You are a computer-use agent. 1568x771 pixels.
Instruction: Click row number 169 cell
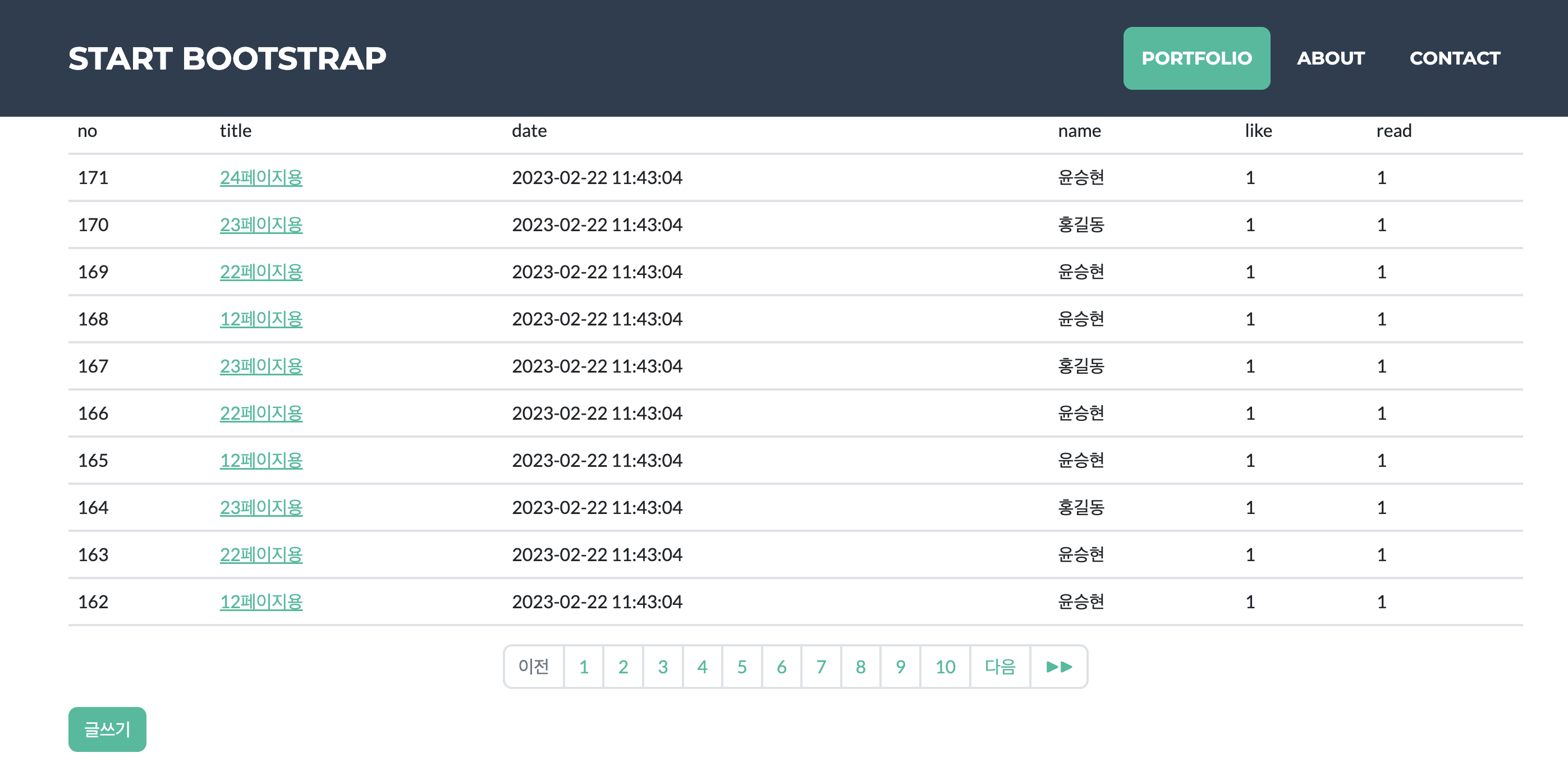click(x=93, y=272)
